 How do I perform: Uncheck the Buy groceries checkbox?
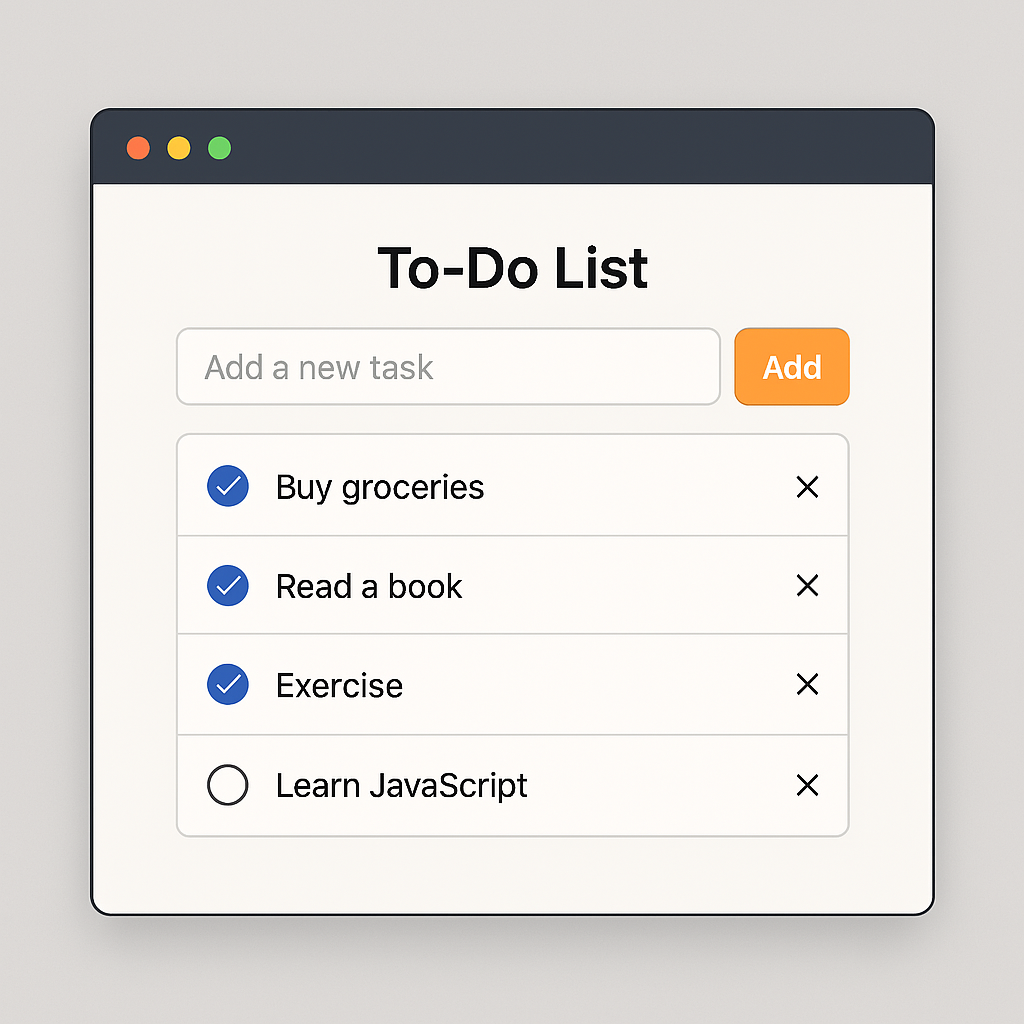tap(228, 487)
